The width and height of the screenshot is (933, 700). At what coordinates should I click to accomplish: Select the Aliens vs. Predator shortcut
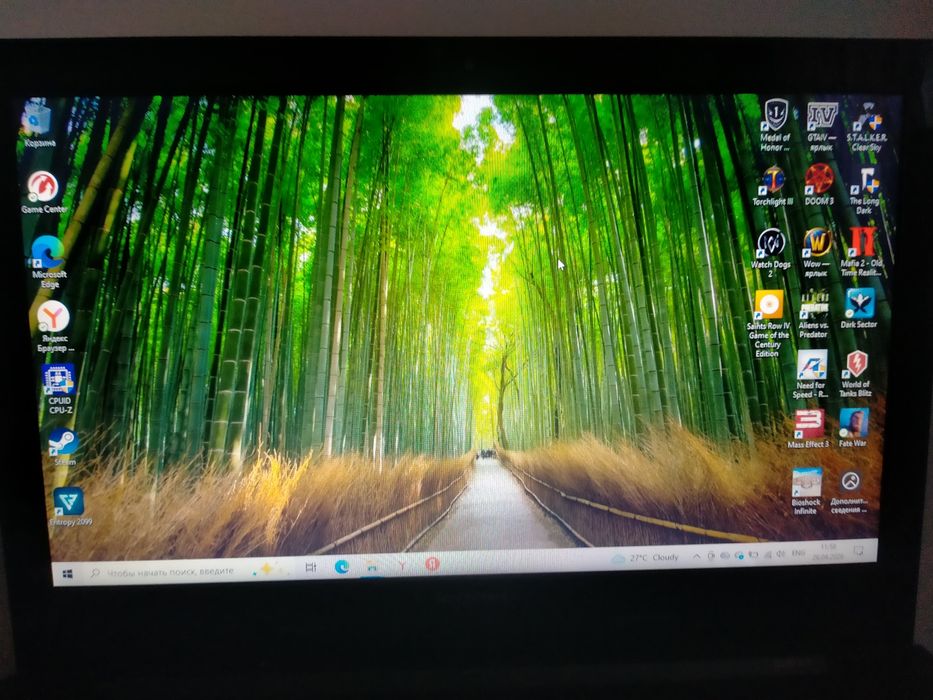point(813,315)
